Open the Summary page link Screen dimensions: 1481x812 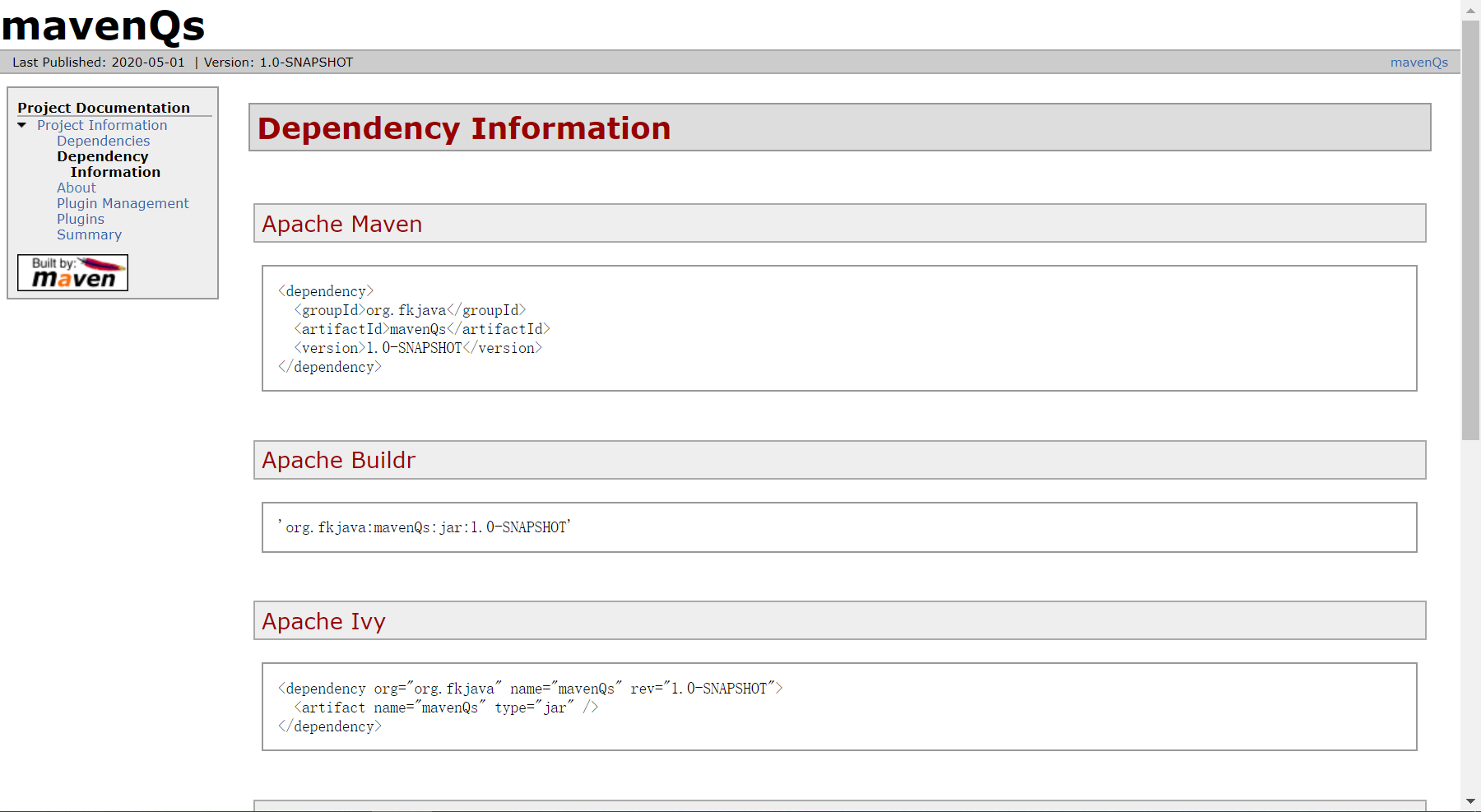pos(89,234)
